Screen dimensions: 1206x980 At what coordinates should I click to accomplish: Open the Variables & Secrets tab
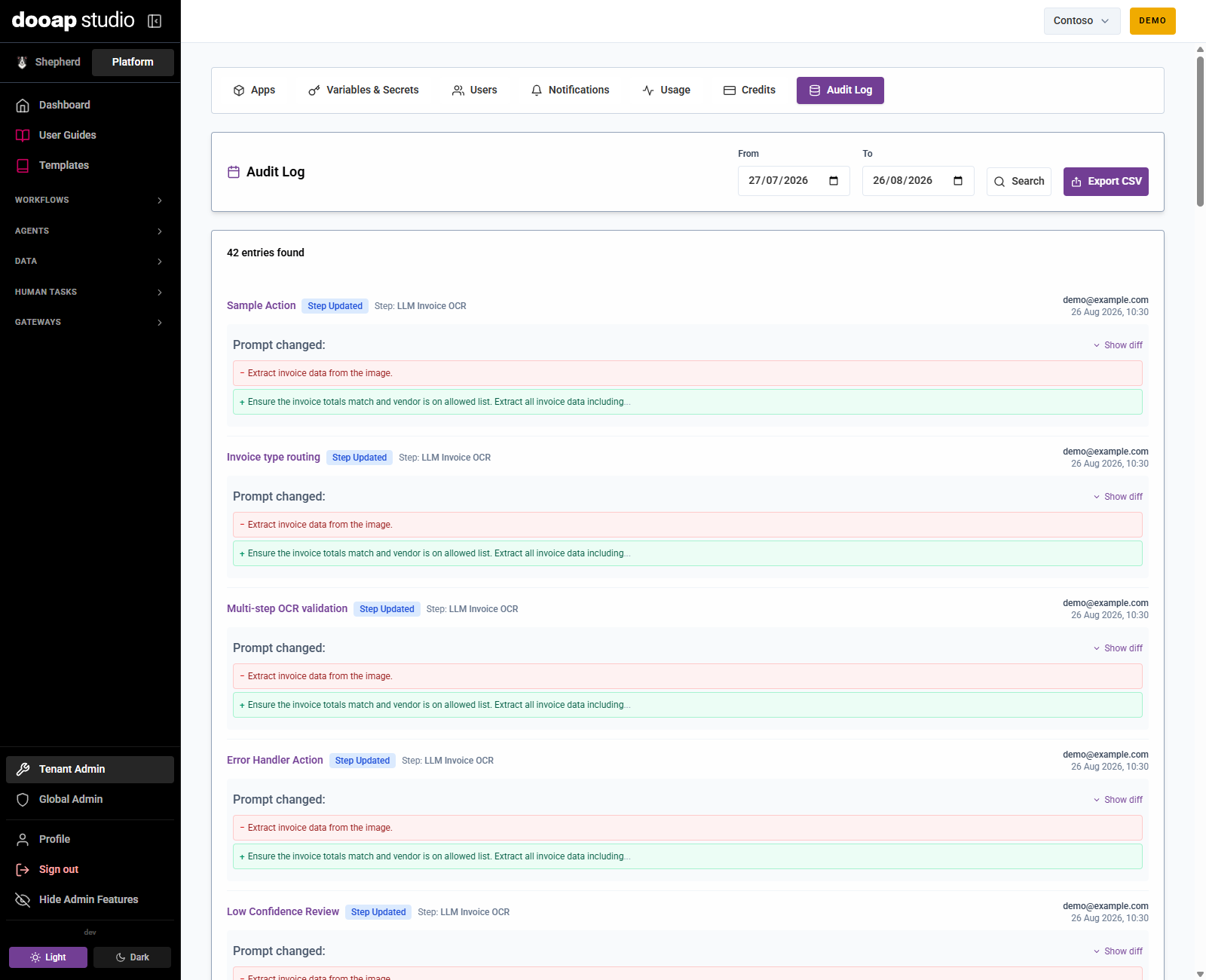click(x=363, y=90)
